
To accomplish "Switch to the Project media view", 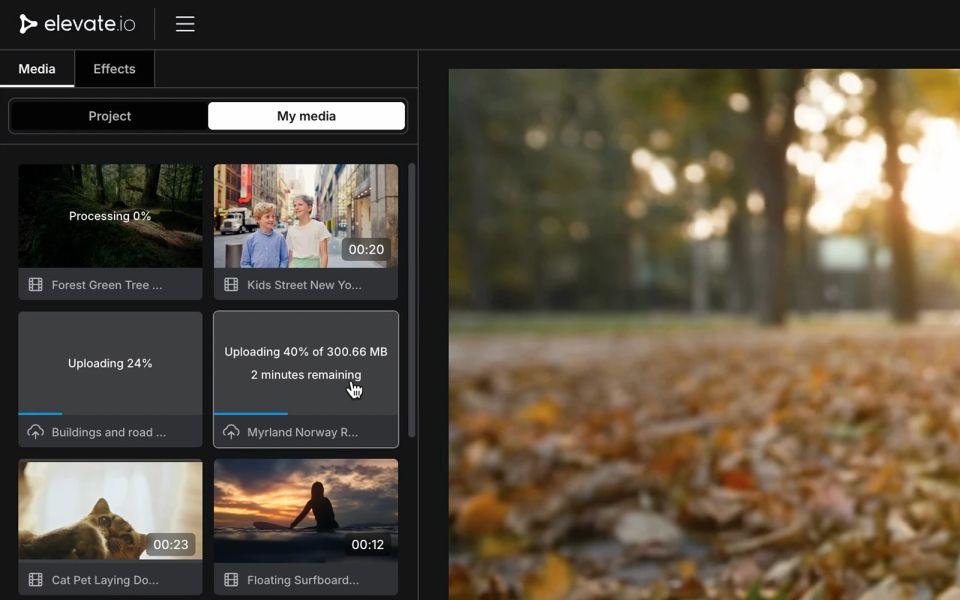I will point(109,116).
